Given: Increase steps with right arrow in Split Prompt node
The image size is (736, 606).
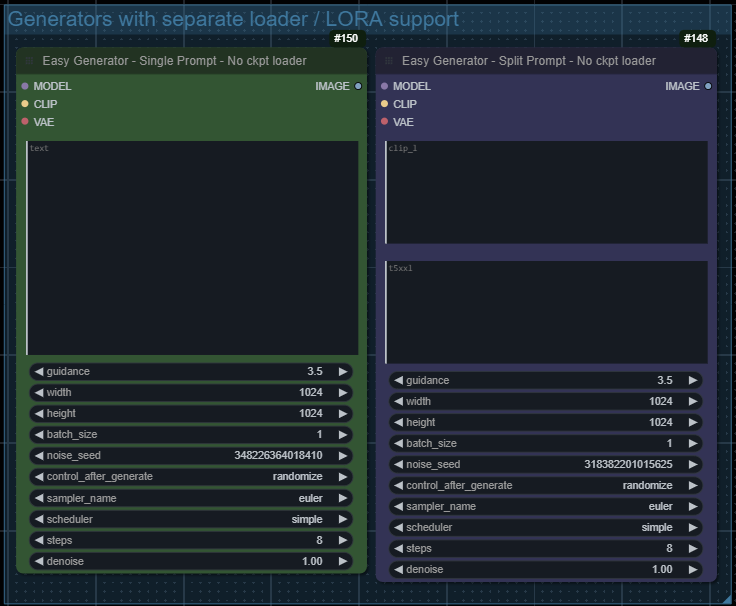Looking at the screenshot, I should [693, 548].
